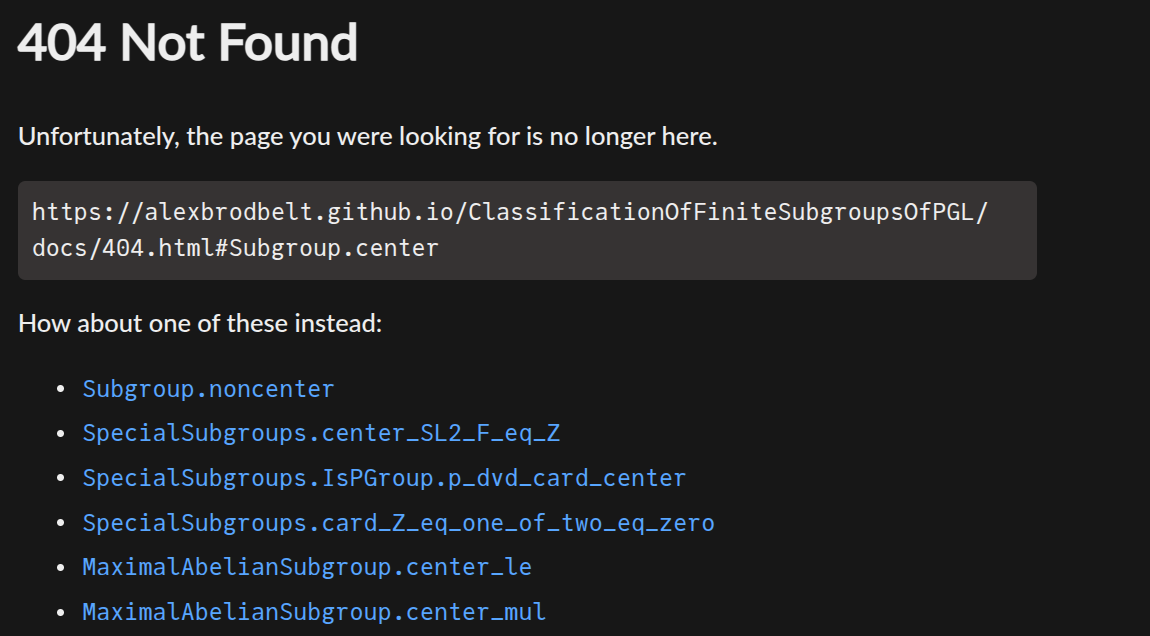This screenshot has width=1150, height=636.
Task: Click the 'How about one of these instead' text
Action: [x=200, y=324]
